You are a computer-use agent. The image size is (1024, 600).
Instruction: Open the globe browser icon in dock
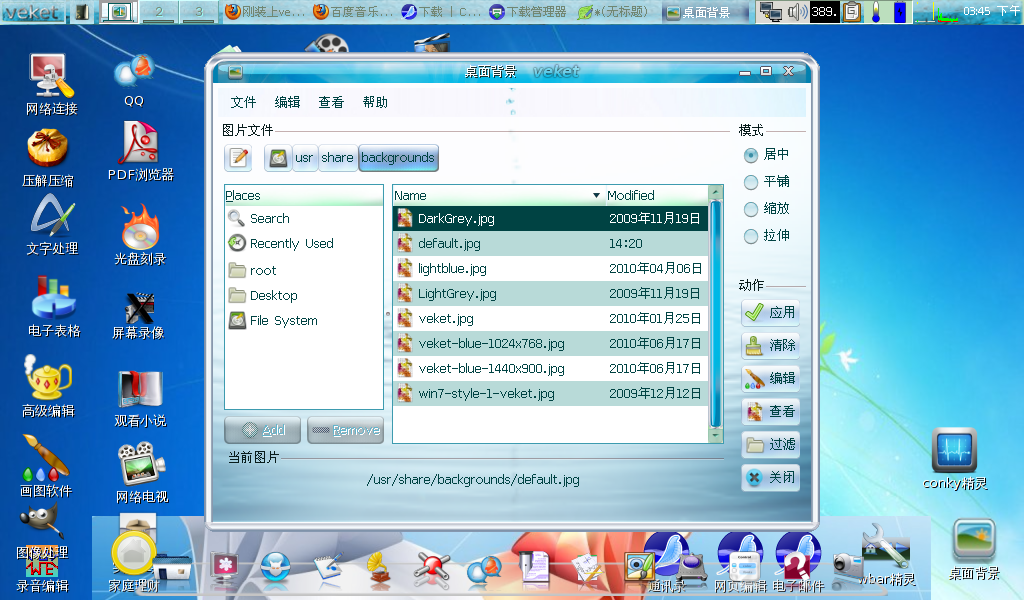pos(276,567)
